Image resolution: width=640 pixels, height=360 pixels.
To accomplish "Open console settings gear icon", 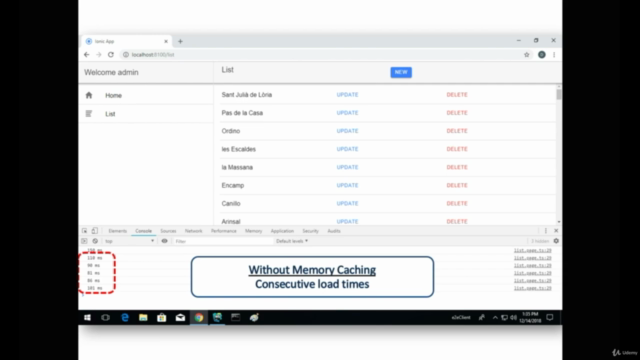I will pyautogui.click(x=556, y=241).
